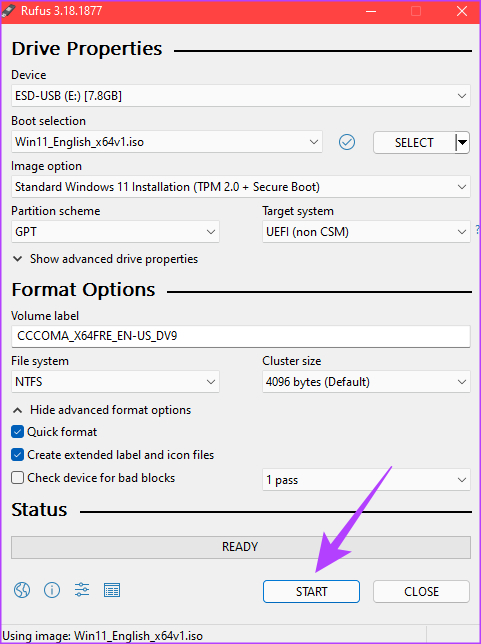481x644 pixels.
Task: Open the language globe icon
Action: coord(22,590)
